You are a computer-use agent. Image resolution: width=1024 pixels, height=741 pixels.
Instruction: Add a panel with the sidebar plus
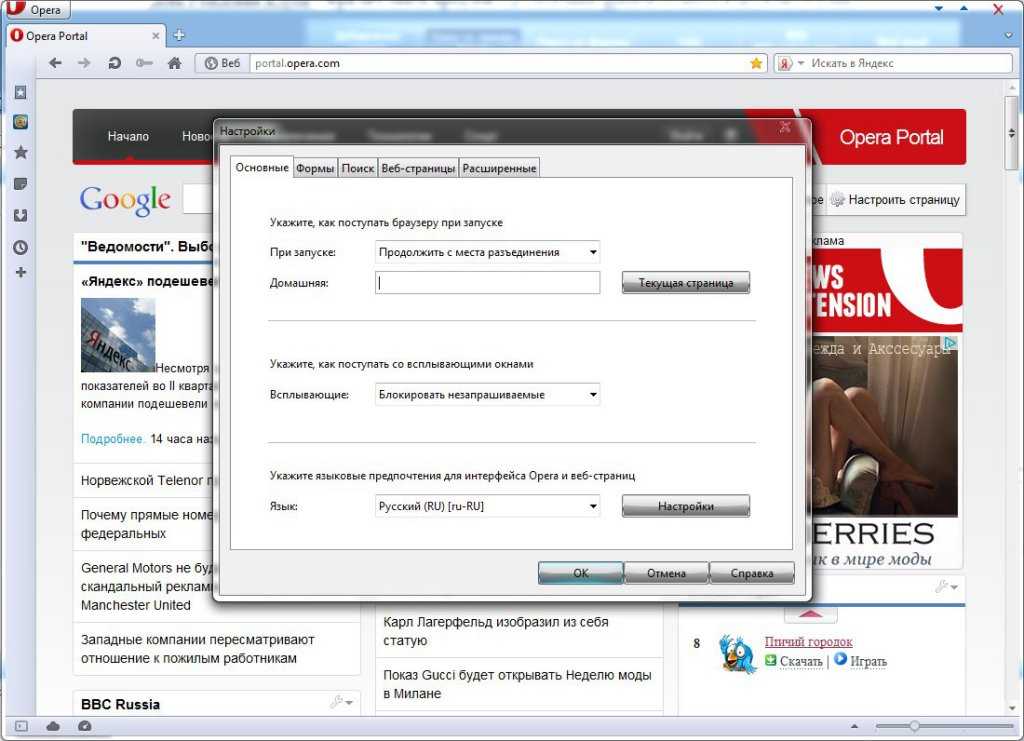click(21, 272)
